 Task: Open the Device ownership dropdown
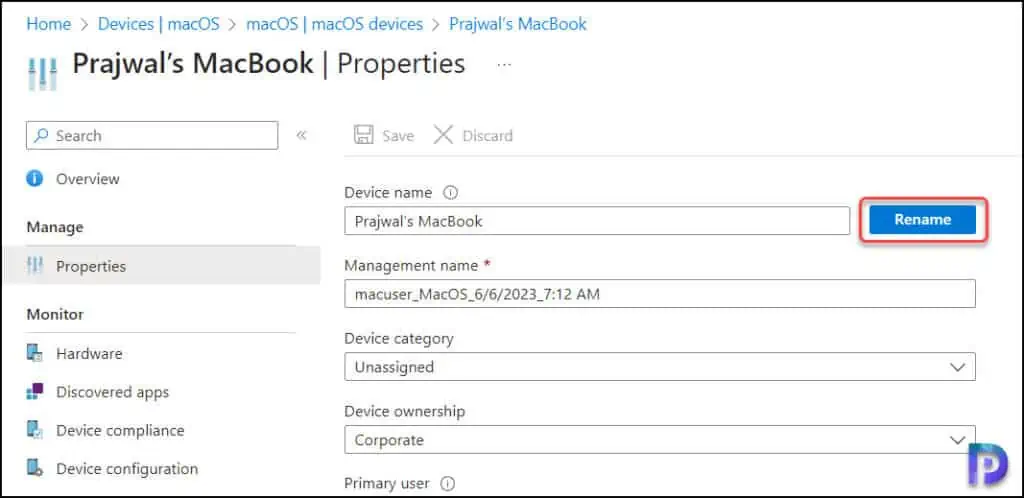660,440
